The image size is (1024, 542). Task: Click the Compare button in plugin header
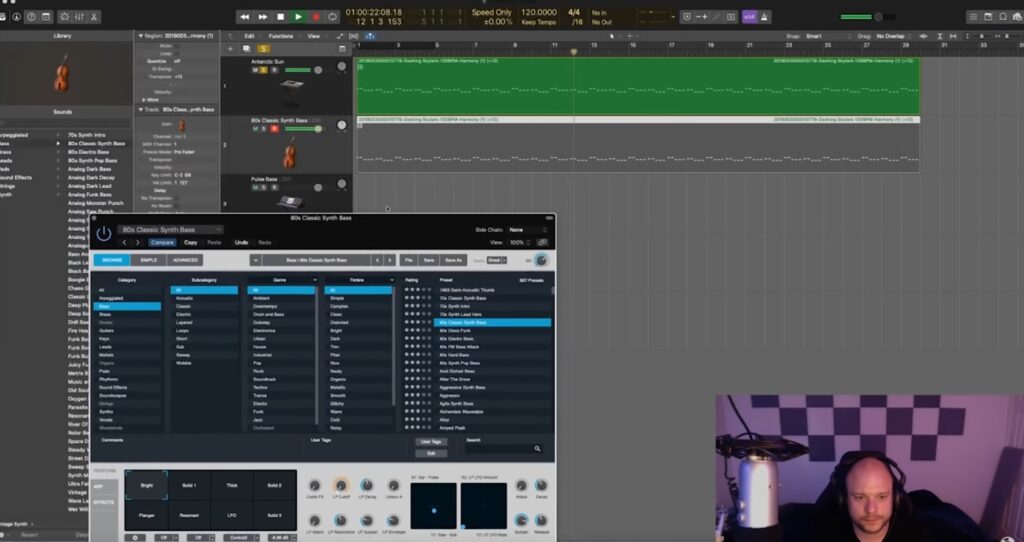tap(162, 242)
